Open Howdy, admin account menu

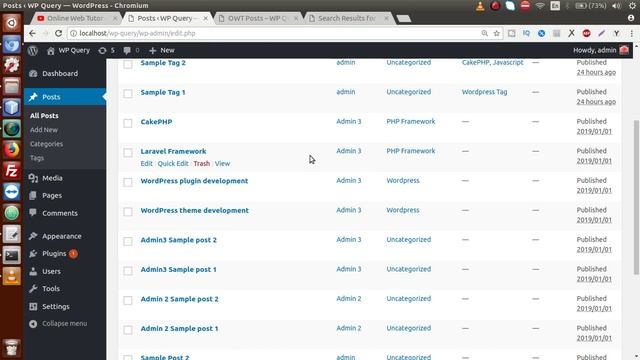coord(601,50)
